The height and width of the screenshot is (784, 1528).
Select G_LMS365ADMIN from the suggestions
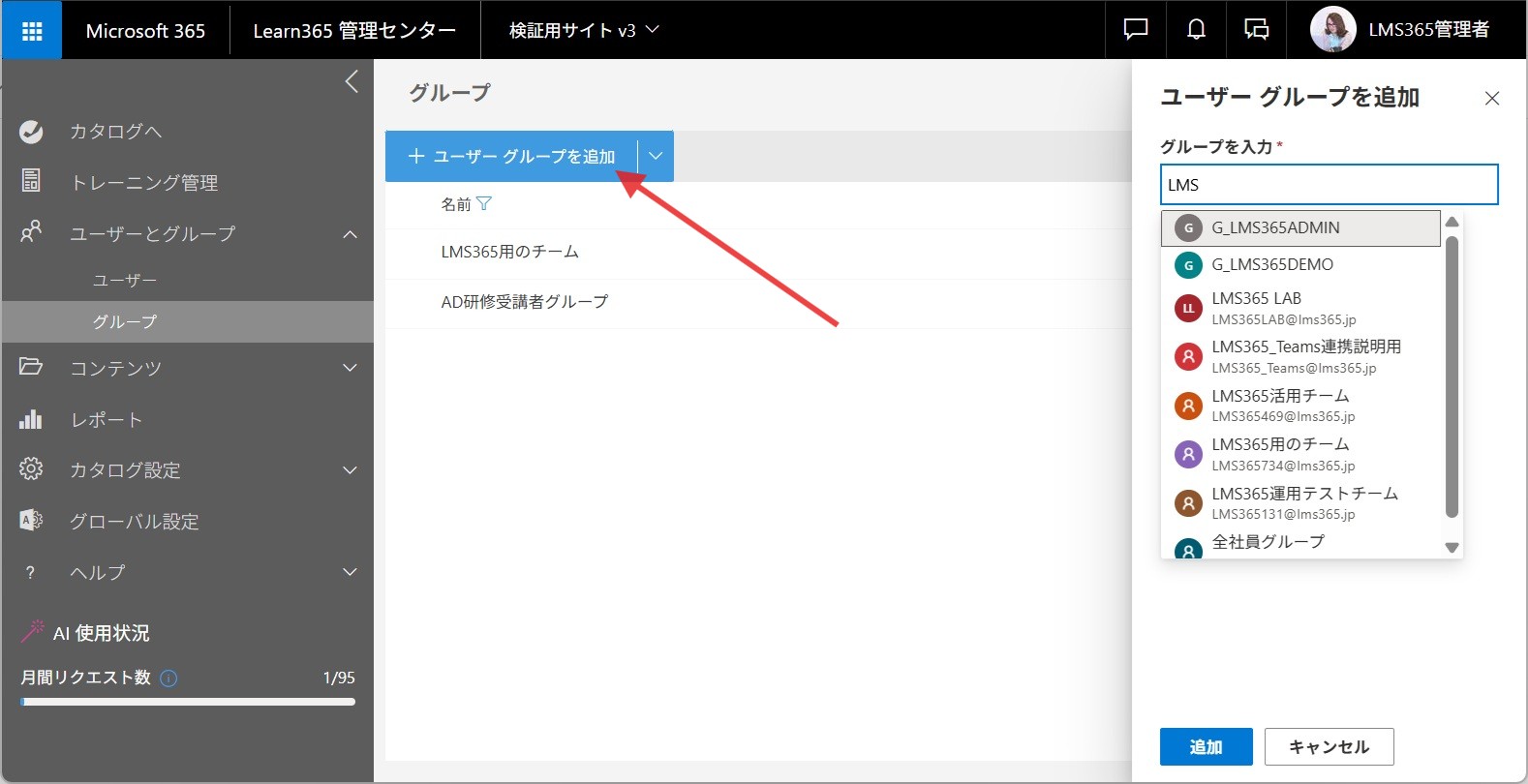pos(1300,228)
